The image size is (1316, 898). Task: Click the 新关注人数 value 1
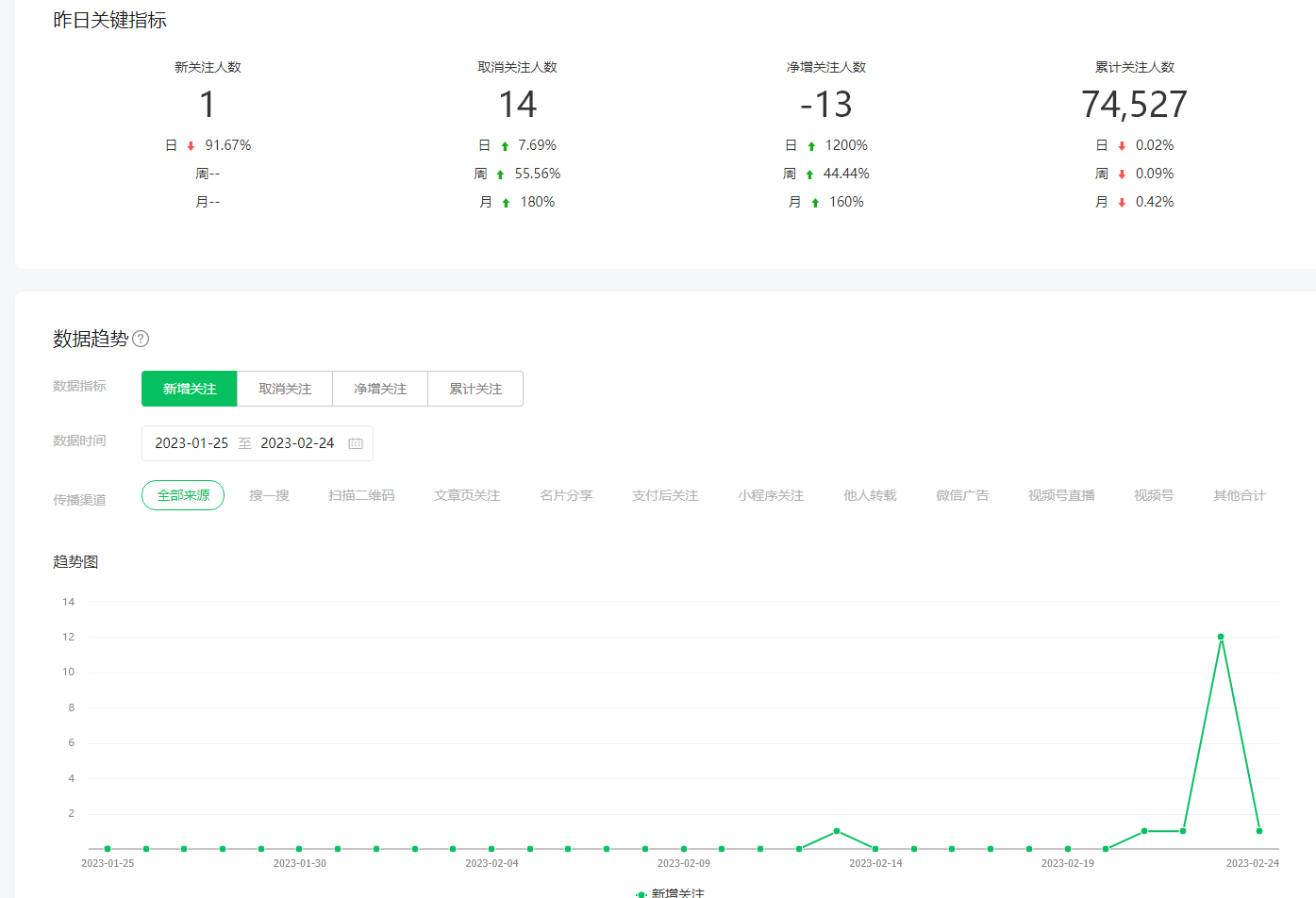[x=208, y=105]
